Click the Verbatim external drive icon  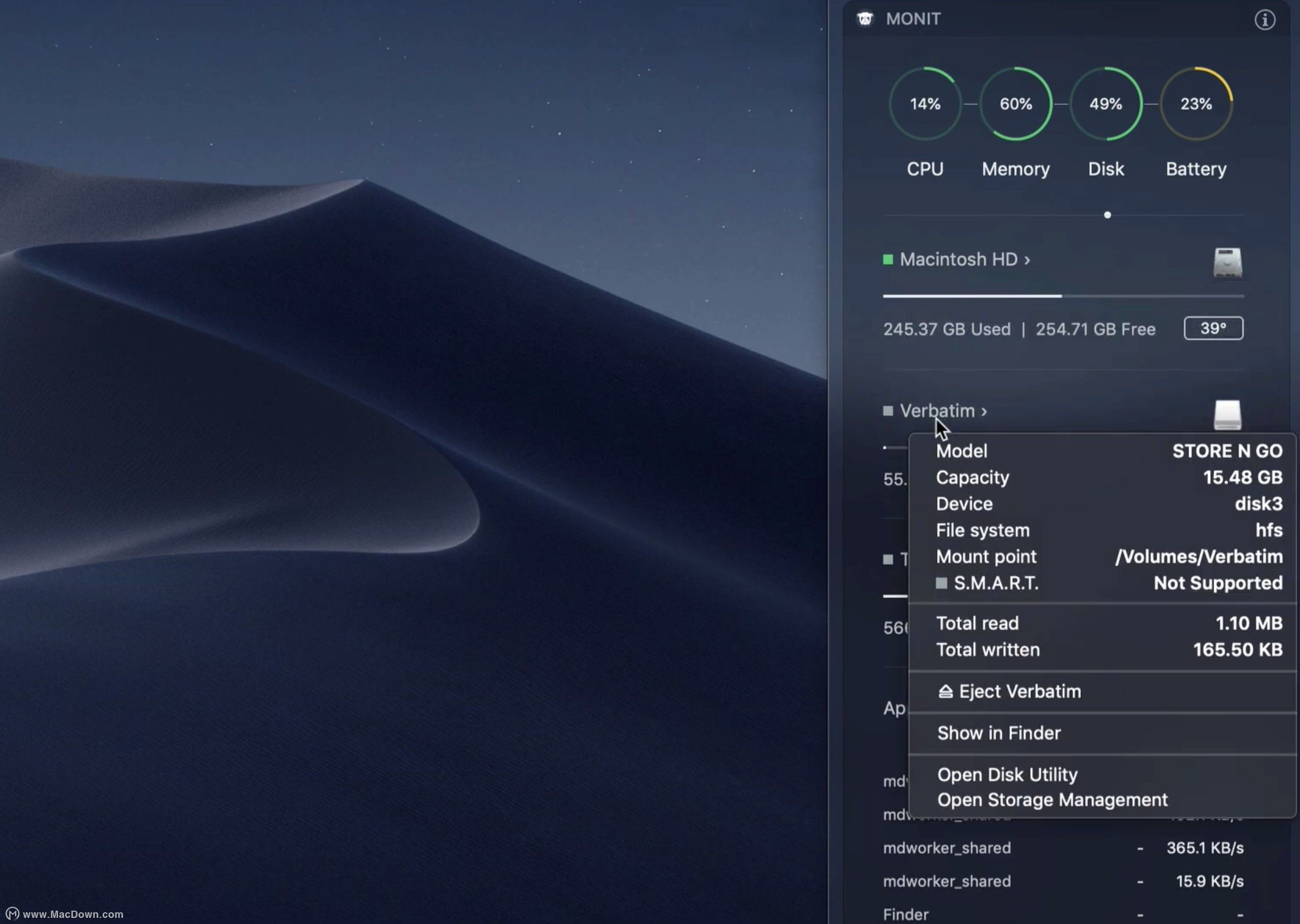(x=1227, y=414)
